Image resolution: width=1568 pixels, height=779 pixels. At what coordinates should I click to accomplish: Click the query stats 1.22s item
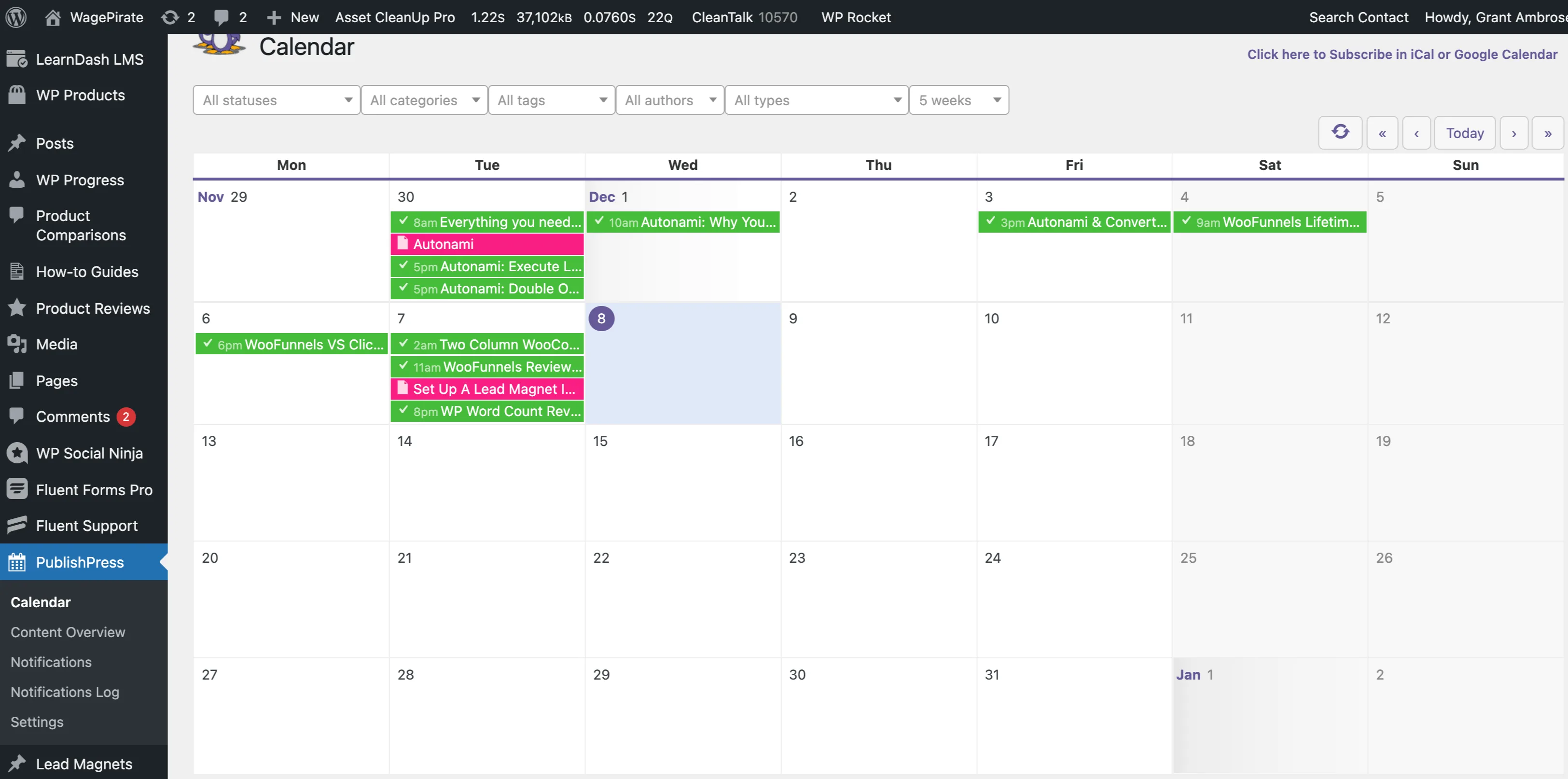click(487, 17)
